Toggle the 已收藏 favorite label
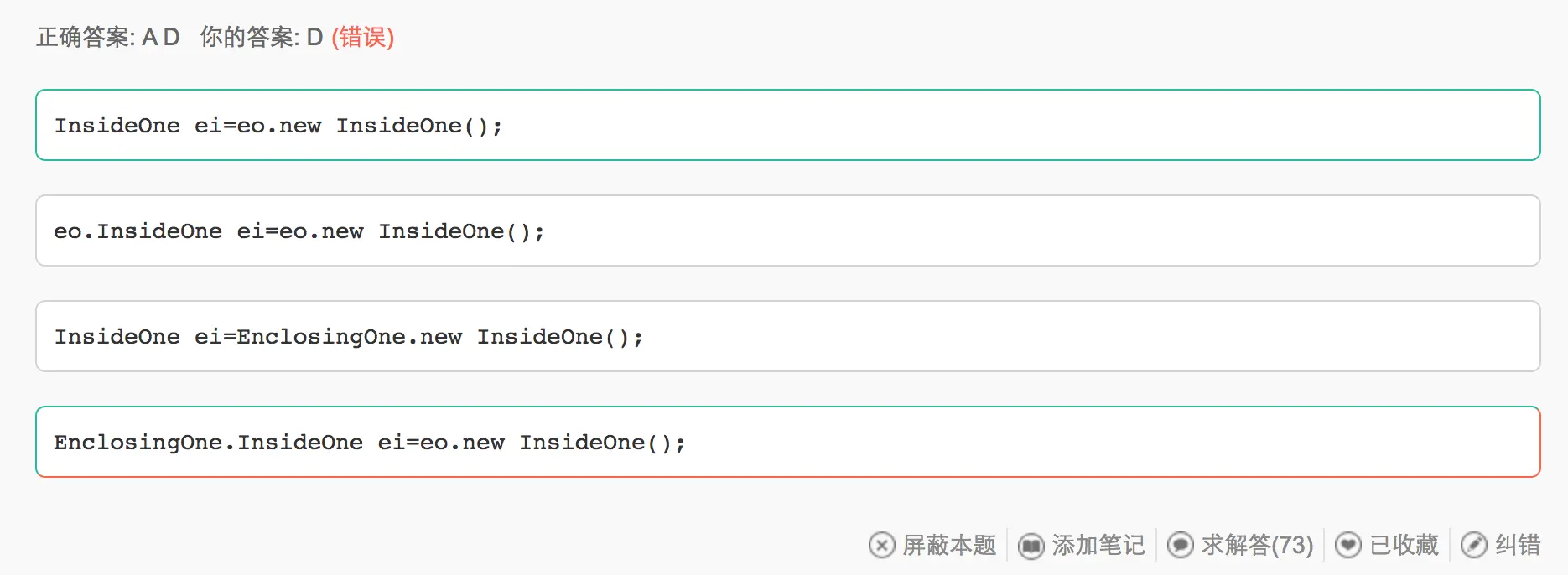Screen dimensions: 1568x575 click(x=1404, y=545)
